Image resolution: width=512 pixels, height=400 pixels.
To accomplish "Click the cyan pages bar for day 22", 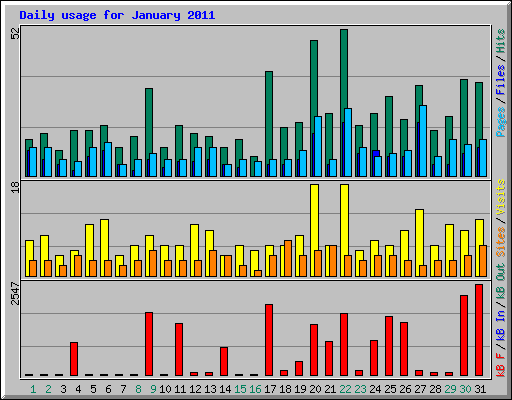I will pyautogui.click(x=348, y=142).
